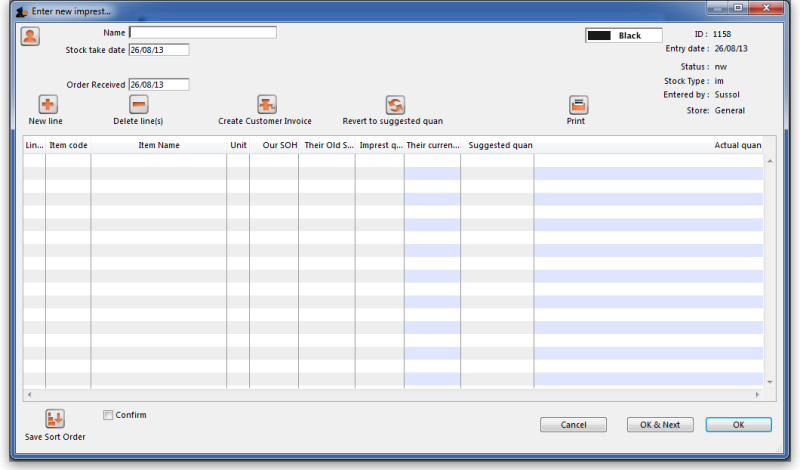Sort by the Item Name column header
This screenshot has width=800, height=470.
158,145
